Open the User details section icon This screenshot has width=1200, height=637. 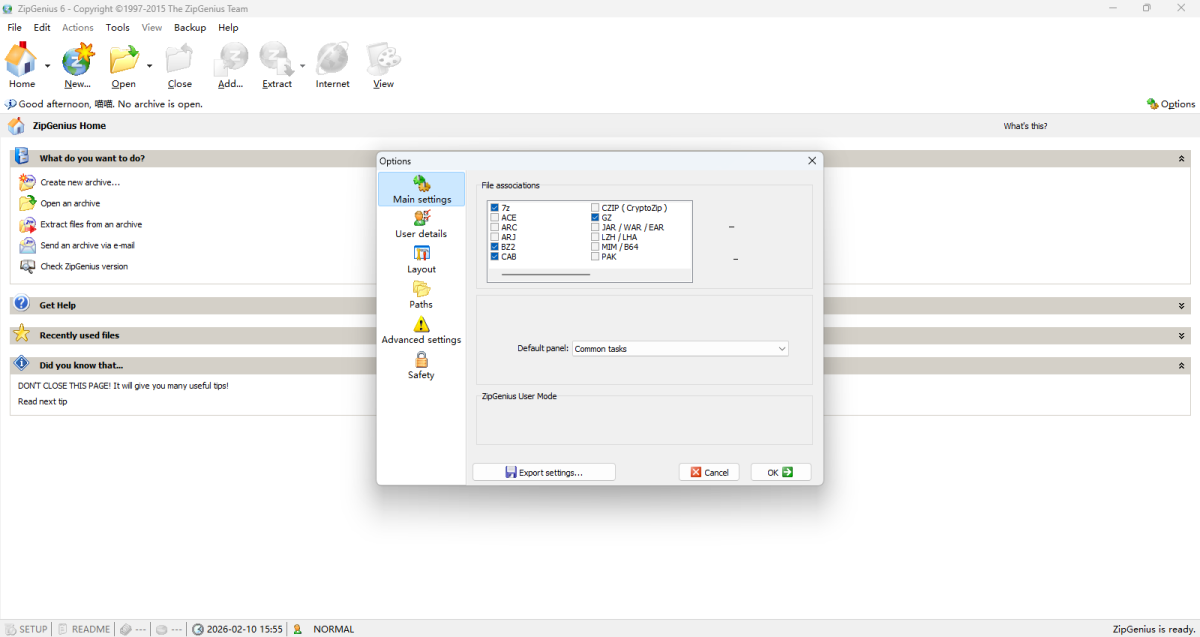click(x=421, y=218)
